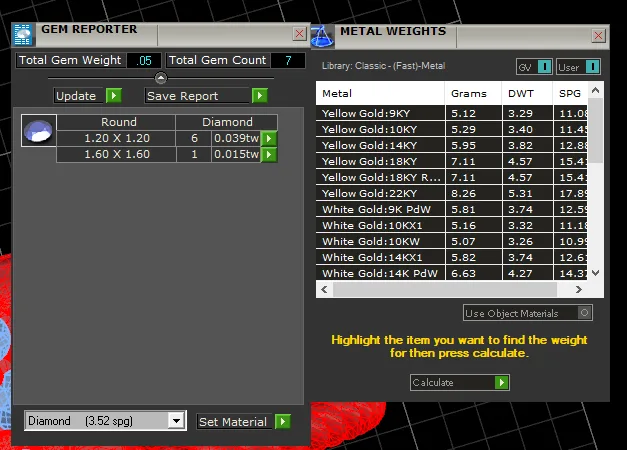Image resolution: width=627 pixels, height=450 pixels.
Task: Enable Use Object Materials option
Action: [x=584, y=313]
